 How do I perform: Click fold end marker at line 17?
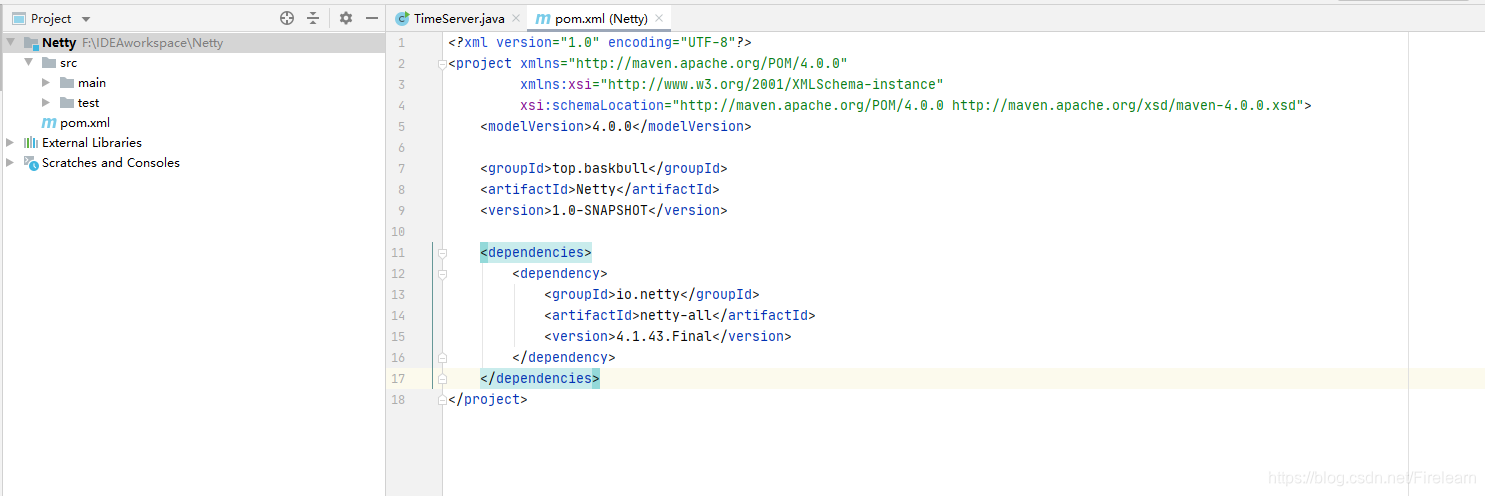pos(442,378)
